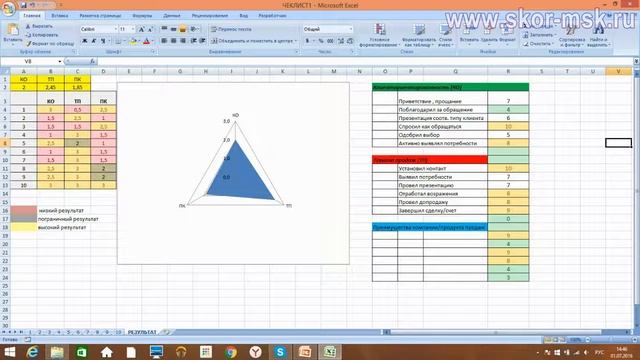This screenshot has height=360, width=640.
Task: Open the round Office button menu
Action: 8,8
